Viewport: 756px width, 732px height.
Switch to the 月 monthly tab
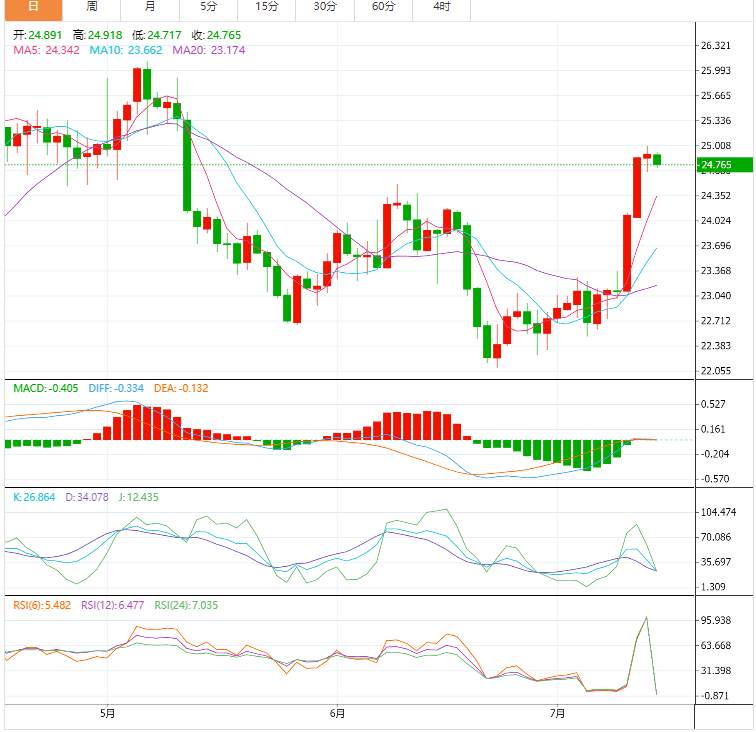coord(150,7)
